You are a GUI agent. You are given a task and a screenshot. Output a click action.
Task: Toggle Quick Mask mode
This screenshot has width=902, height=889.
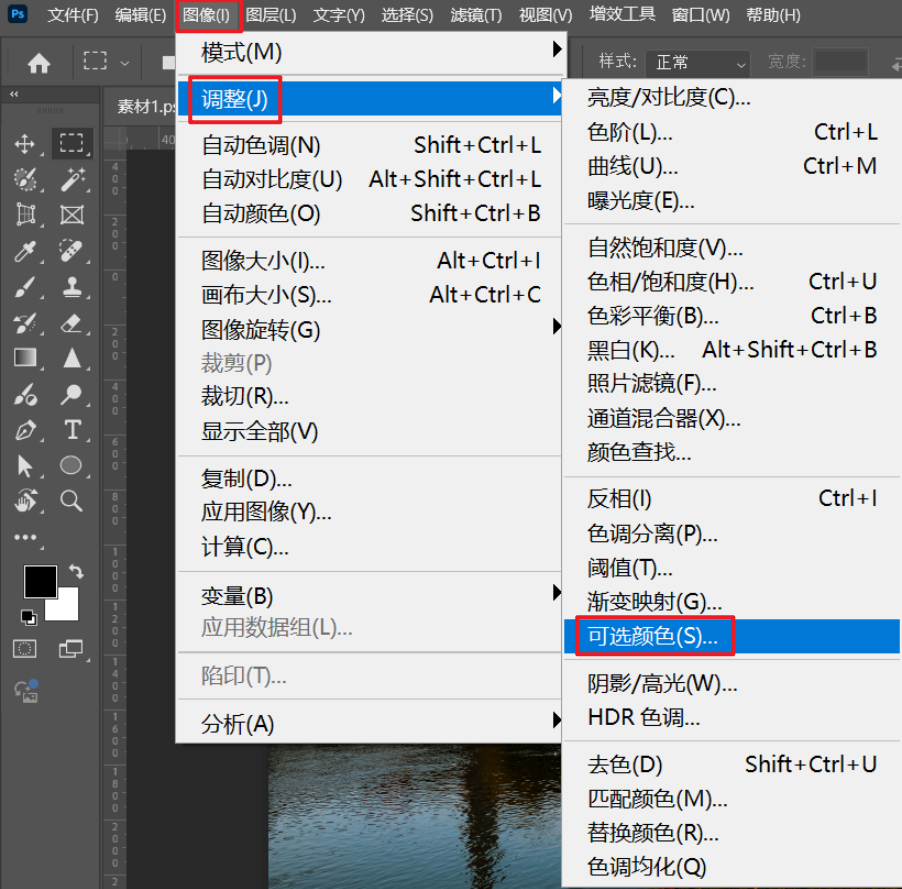click(23, 649)
